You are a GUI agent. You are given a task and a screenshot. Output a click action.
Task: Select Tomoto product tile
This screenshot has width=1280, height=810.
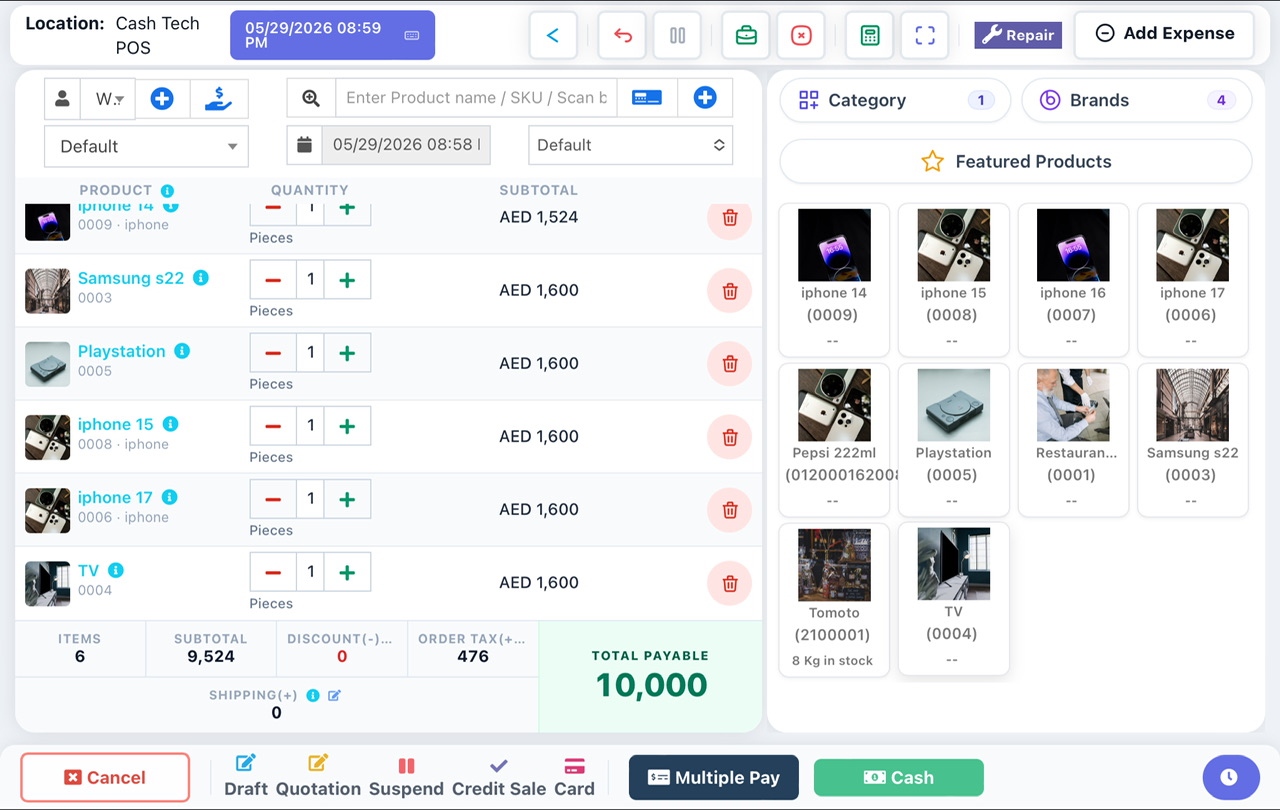(834, 599)
